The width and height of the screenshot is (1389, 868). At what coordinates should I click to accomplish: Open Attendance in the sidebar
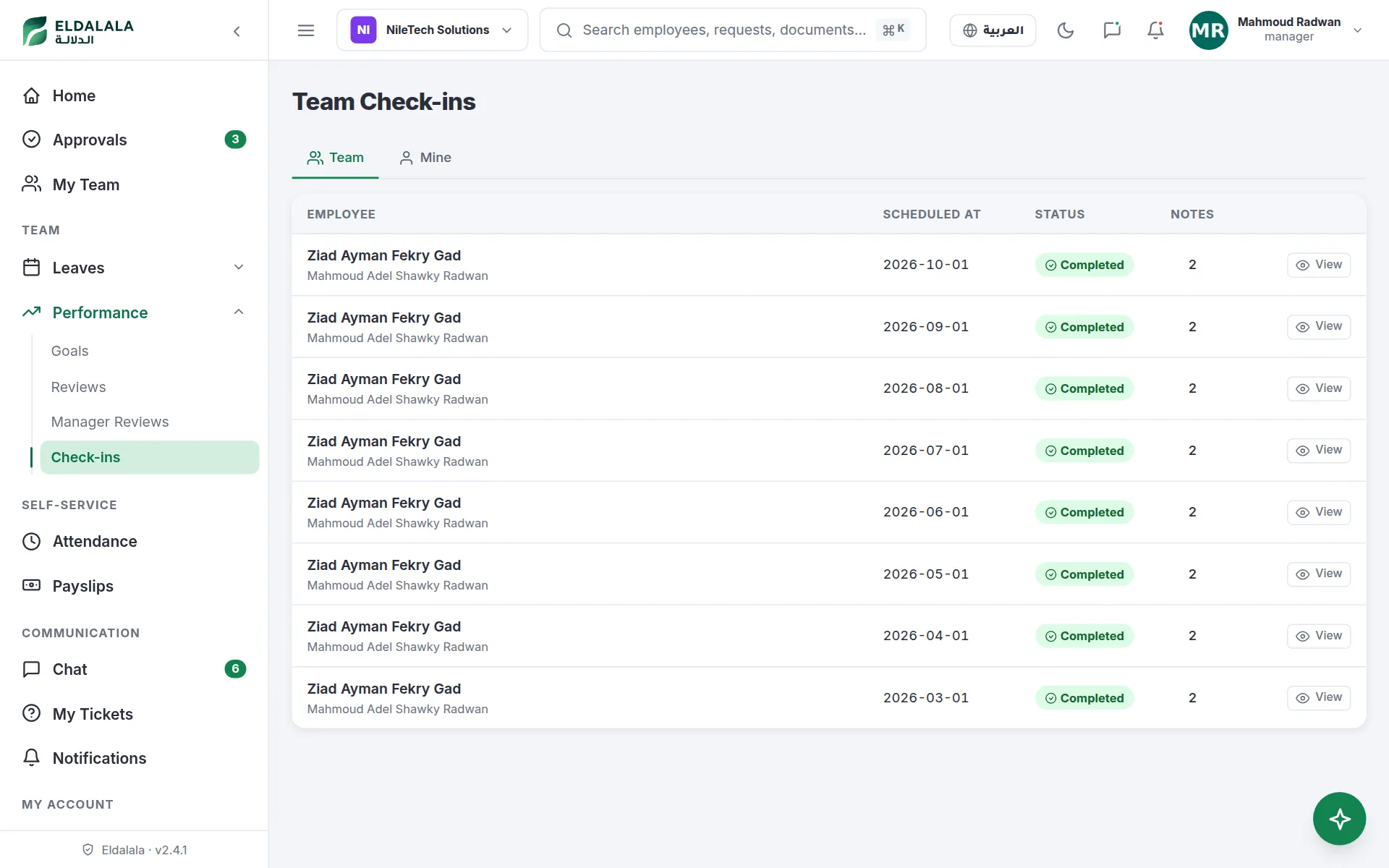(134, 541)
